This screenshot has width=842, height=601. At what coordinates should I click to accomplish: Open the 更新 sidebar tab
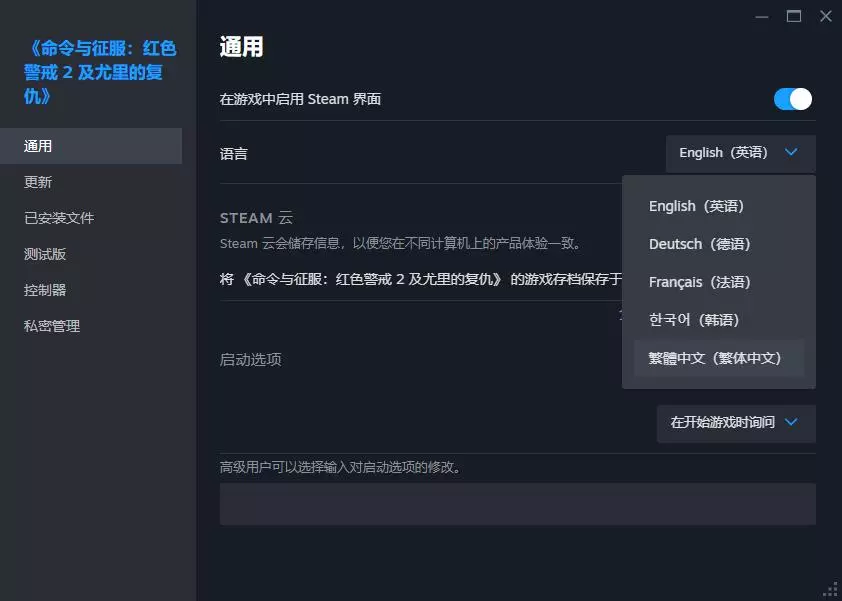[x=91, y=182]
